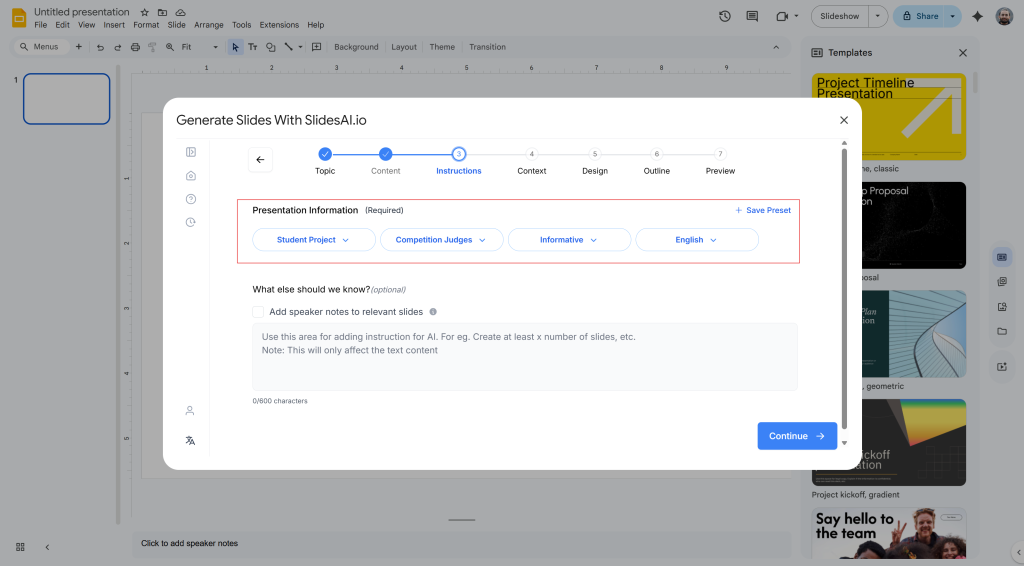Click the redo toolbar icon
This screenshot has width=1024, height=566.
click(118, 47)
